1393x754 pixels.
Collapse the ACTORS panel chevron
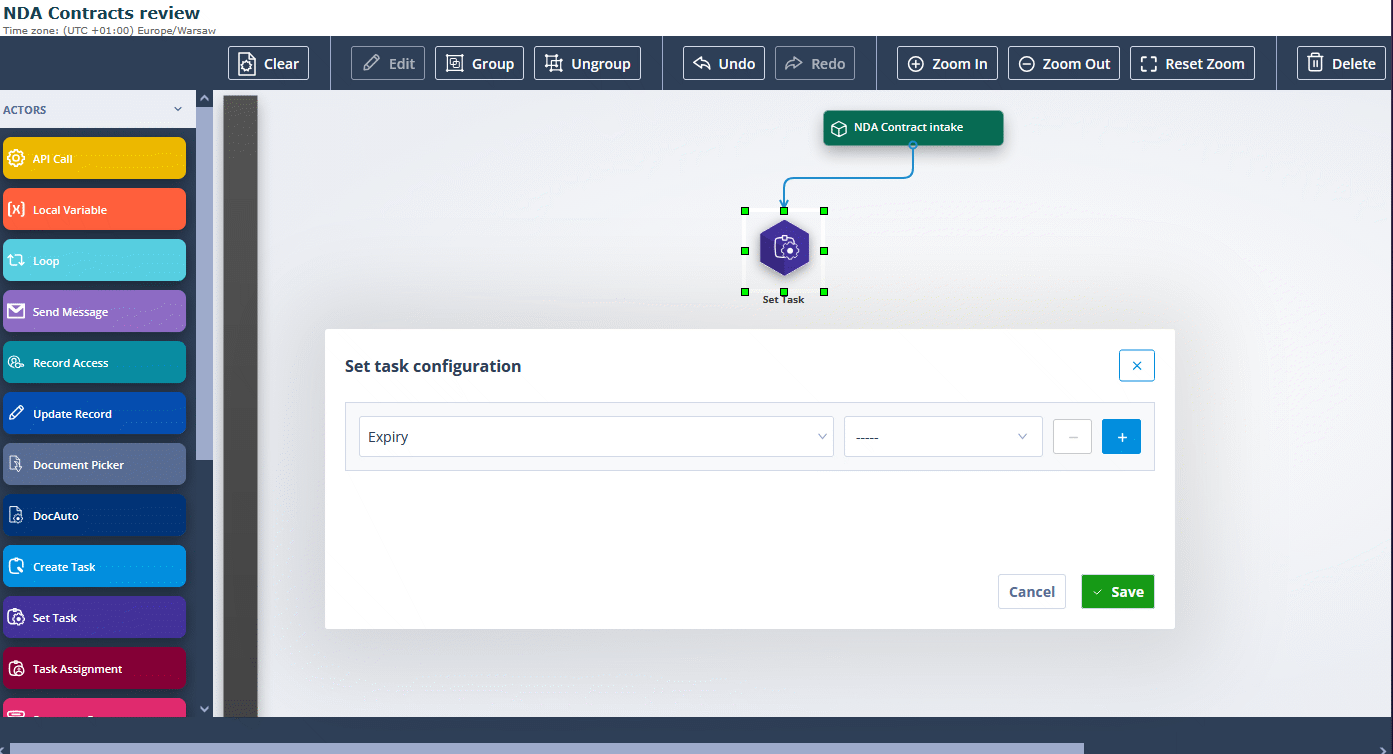click(x=178, y=110)
